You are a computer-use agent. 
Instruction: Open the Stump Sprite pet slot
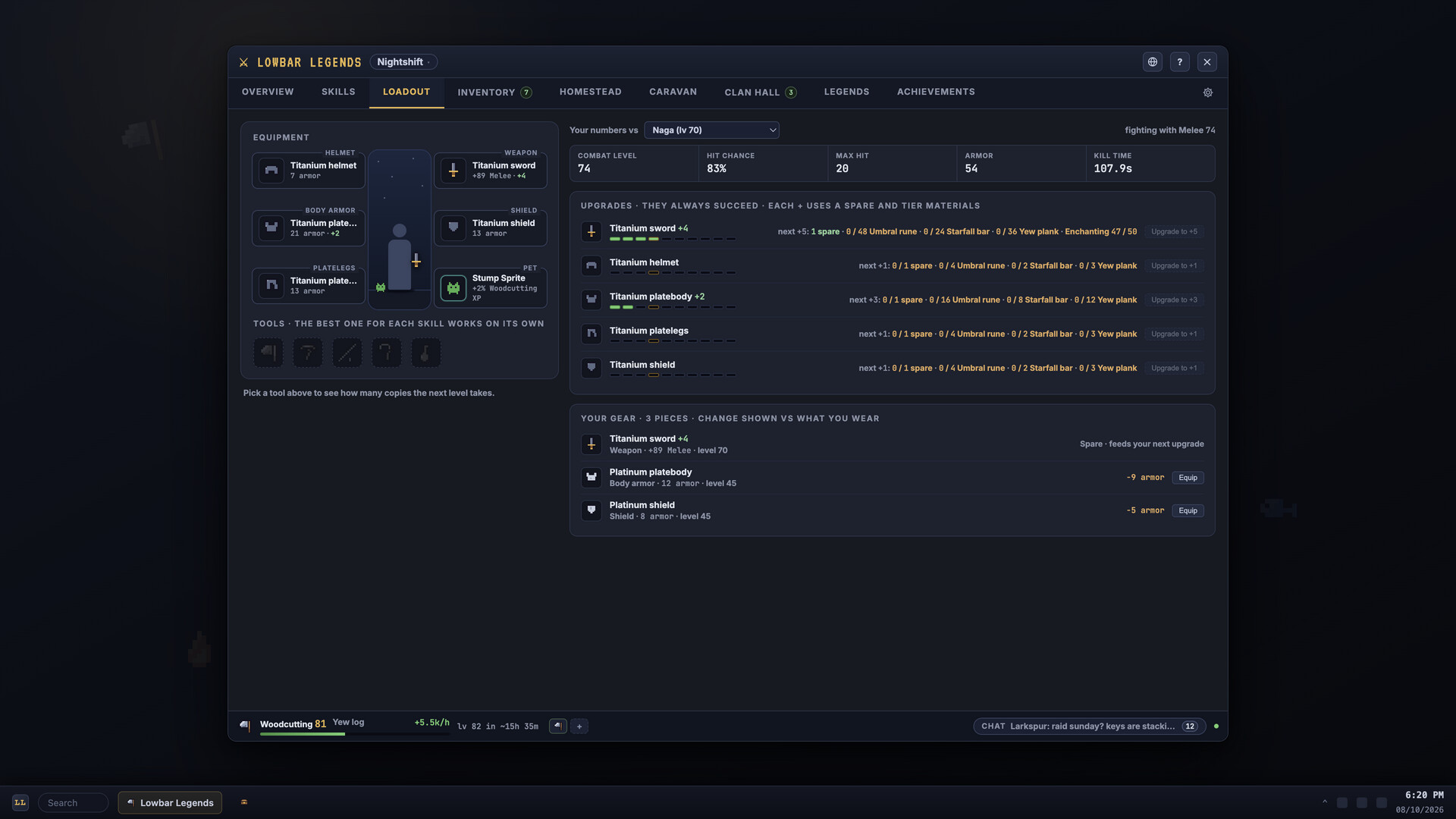coord(490,287)
